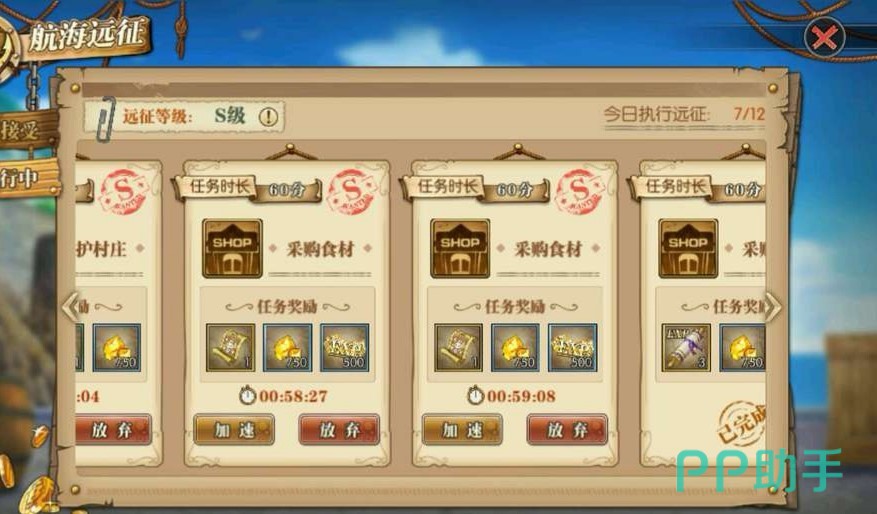Click 加速 on the 00:59:08 mission
The width and height of the screenshot is (877, 514).
(462, 430)
